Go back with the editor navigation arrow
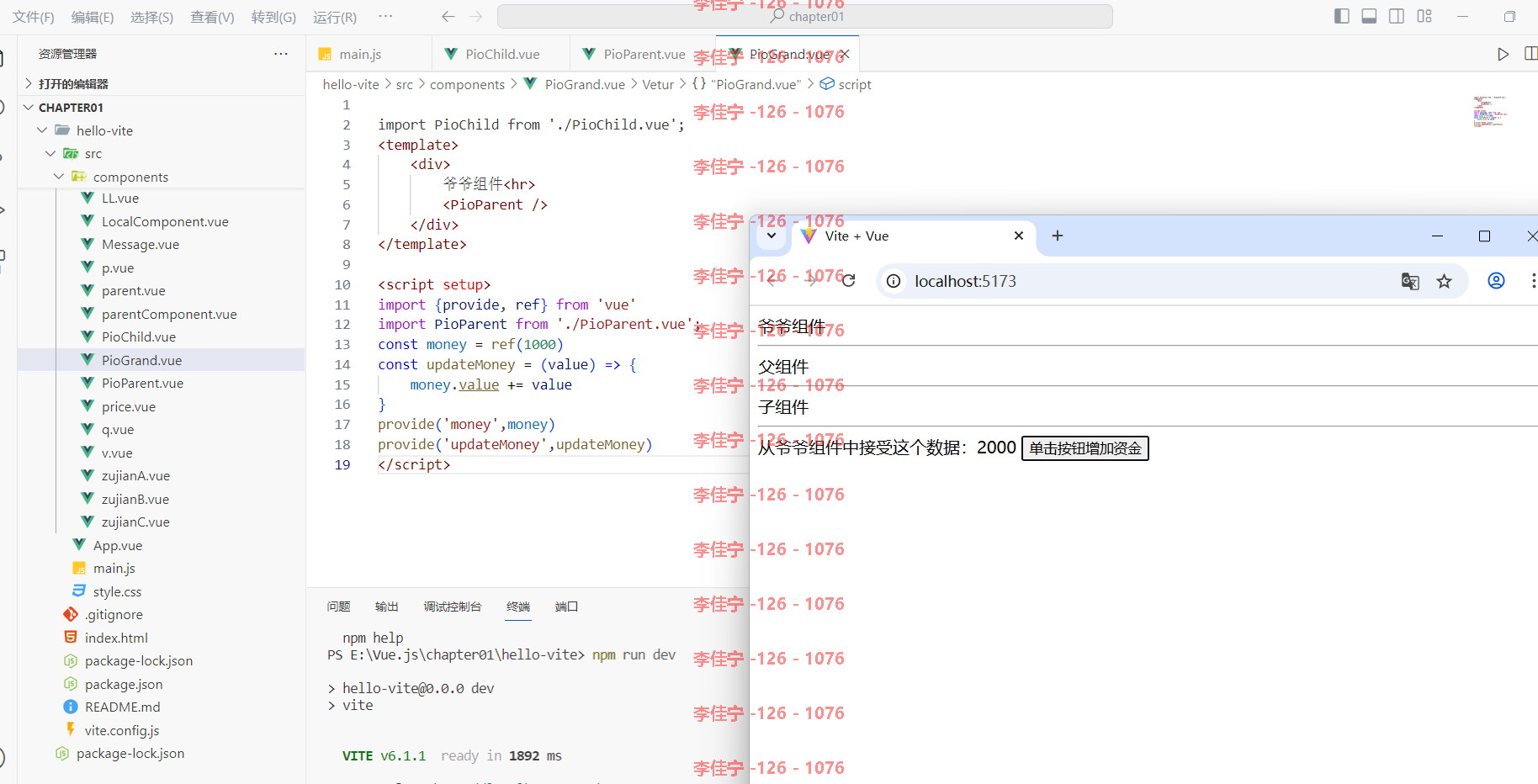 (x=448, y=16)
